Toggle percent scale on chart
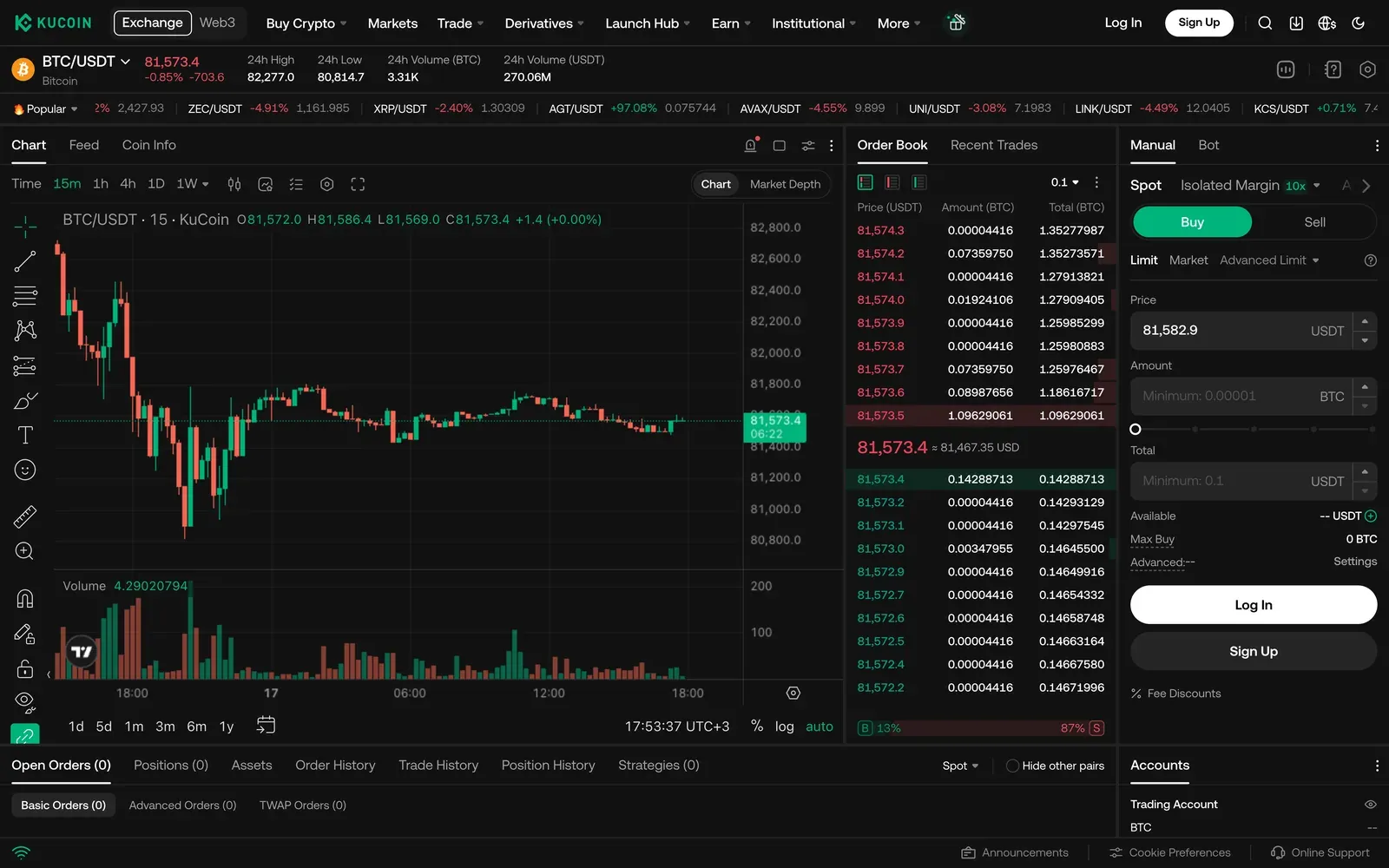The width and height of the screenshot is (1389, 868). (757, 726)
